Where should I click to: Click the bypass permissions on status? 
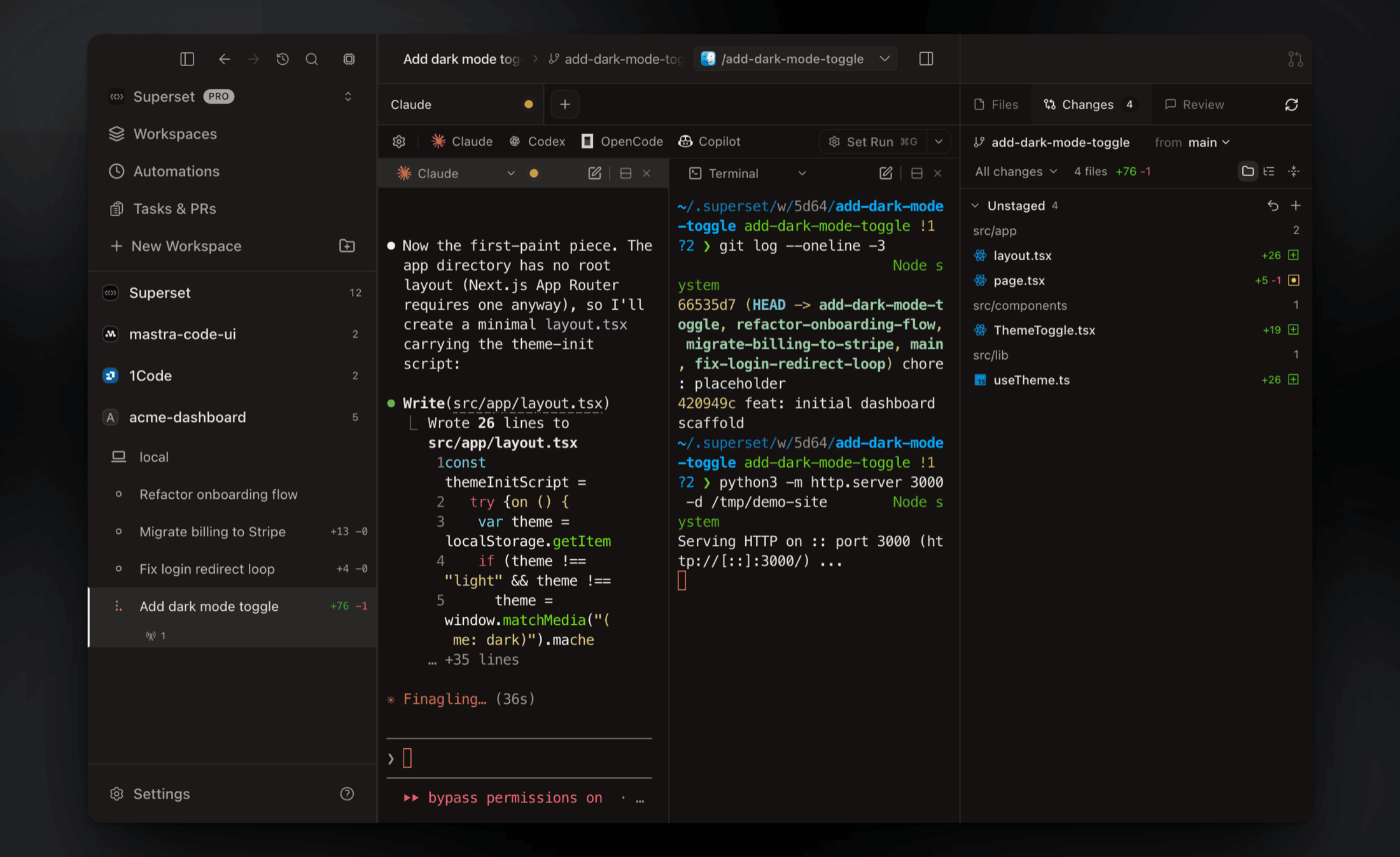click(503, 798)
